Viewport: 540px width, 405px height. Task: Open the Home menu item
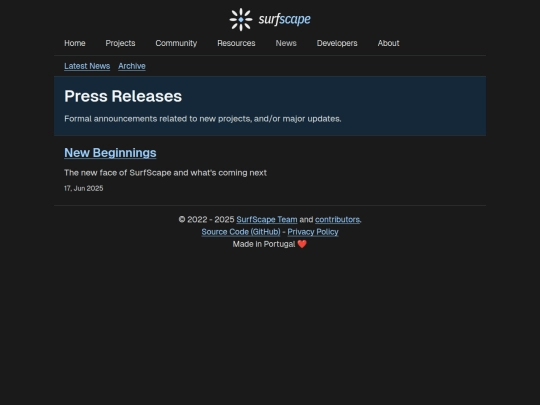tap(75, 43)
